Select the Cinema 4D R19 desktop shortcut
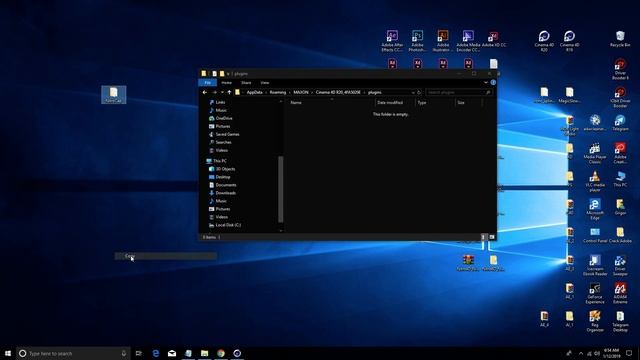 (x=569, y=41)
